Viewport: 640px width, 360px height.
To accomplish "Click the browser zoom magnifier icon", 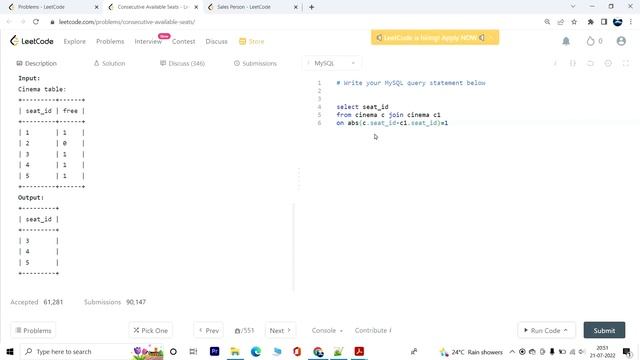I will [547, 22].
